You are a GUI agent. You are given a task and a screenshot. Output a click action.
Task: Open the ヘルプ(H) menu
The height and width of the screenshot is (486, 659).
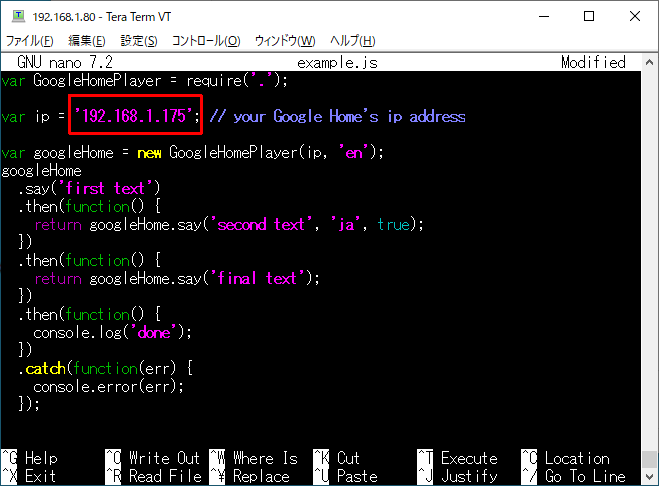pos(353,41)
